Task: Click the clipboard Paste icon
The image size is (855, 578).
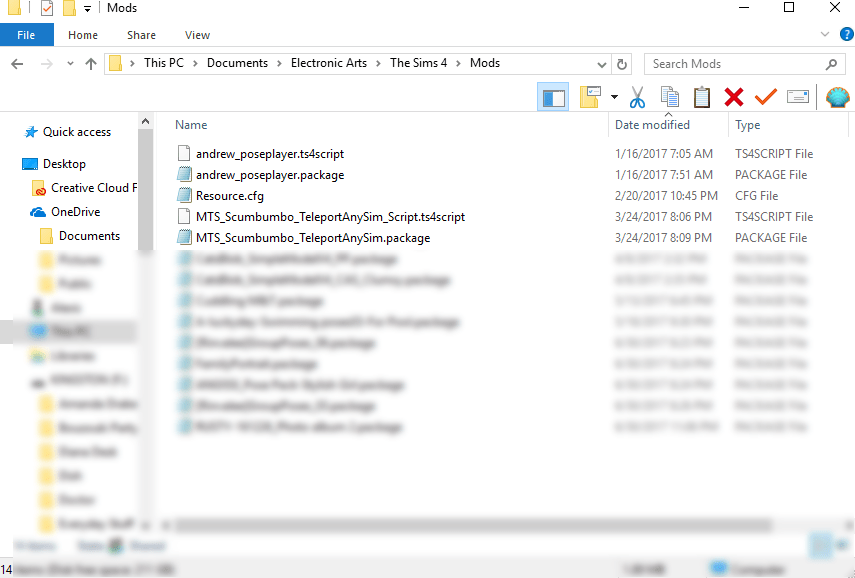Action: click(702, 97)
